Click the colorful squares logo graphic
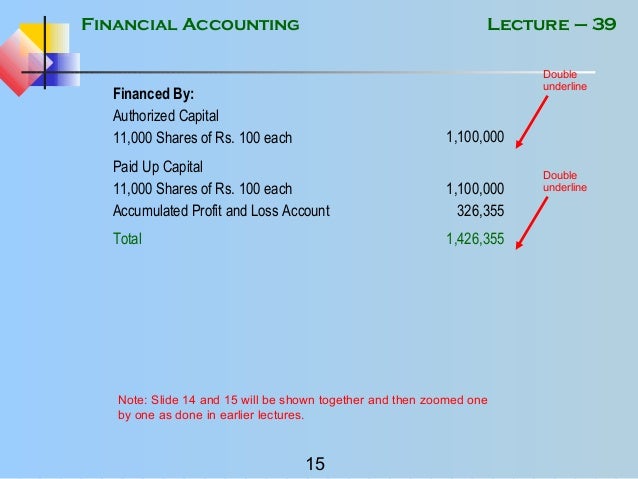Viewport: 638px width, 479px height. pos(37,55)
